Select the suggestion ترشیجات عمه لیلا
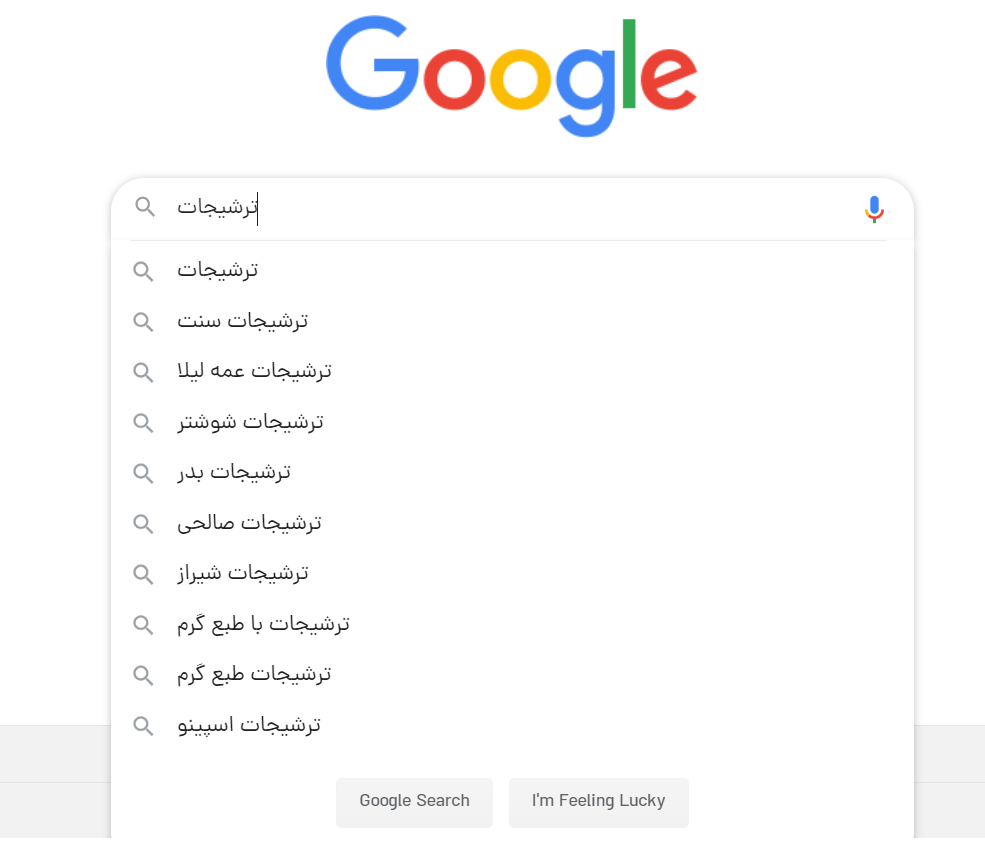The height and width of the screenshot is (845, 985). [x=255, y=371]
